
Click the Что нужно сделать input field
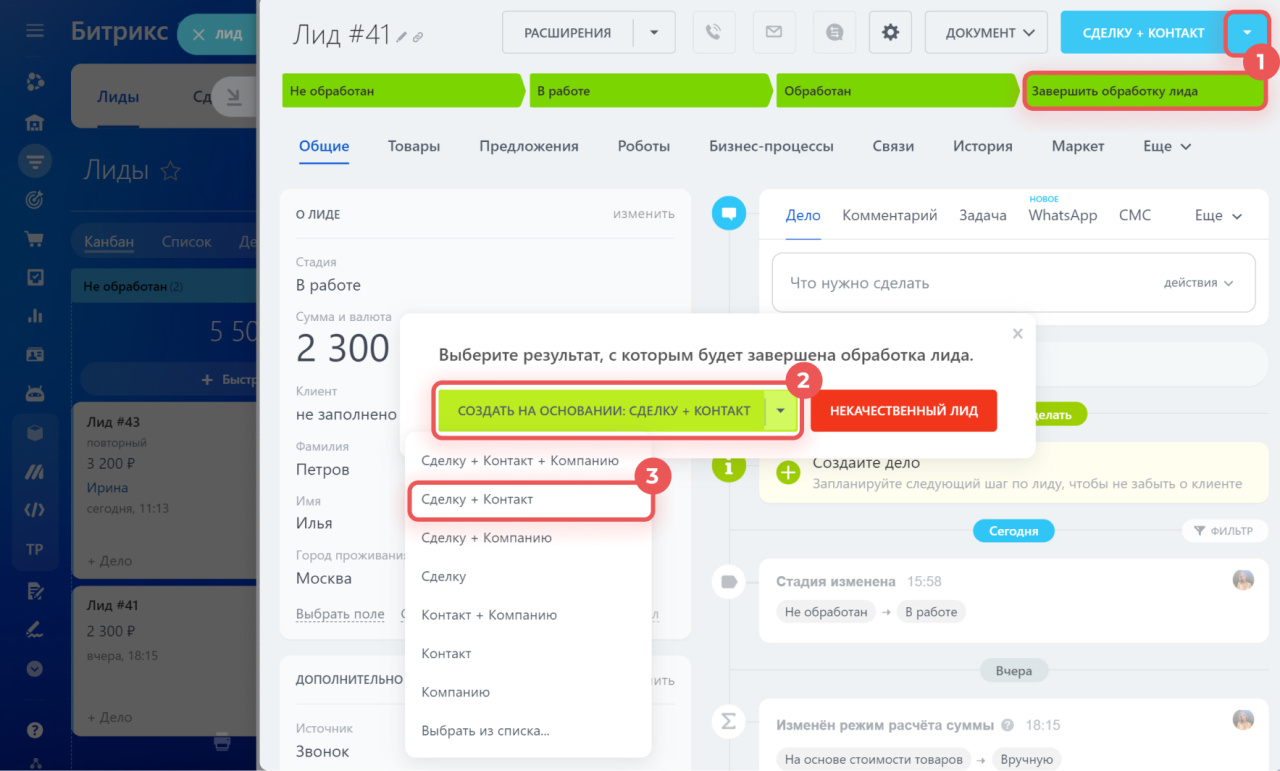(x=960, y=283)
